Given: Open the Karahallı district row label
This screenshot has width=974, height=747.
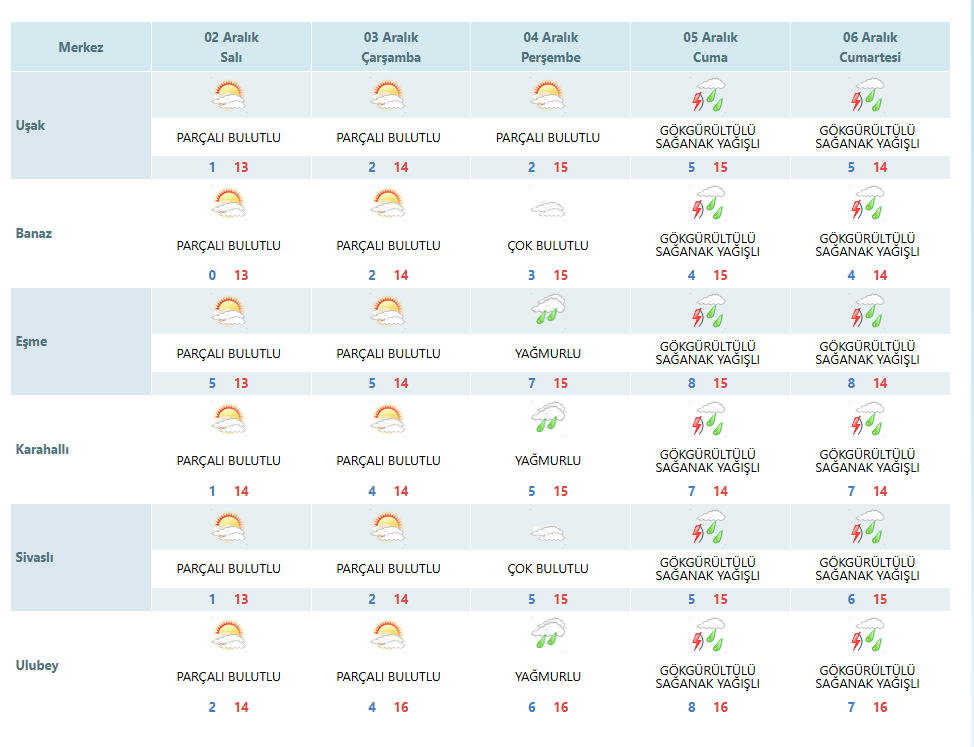Looking at the screenshot, I should (42, 450).
